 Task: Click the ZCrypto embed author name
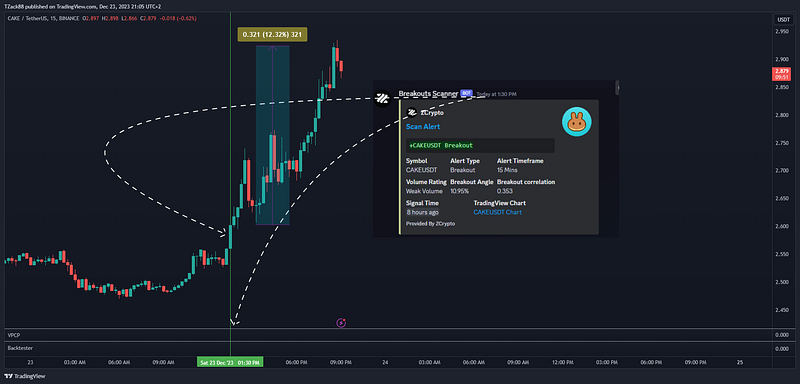pyautogui.click(x=432, y=113)
